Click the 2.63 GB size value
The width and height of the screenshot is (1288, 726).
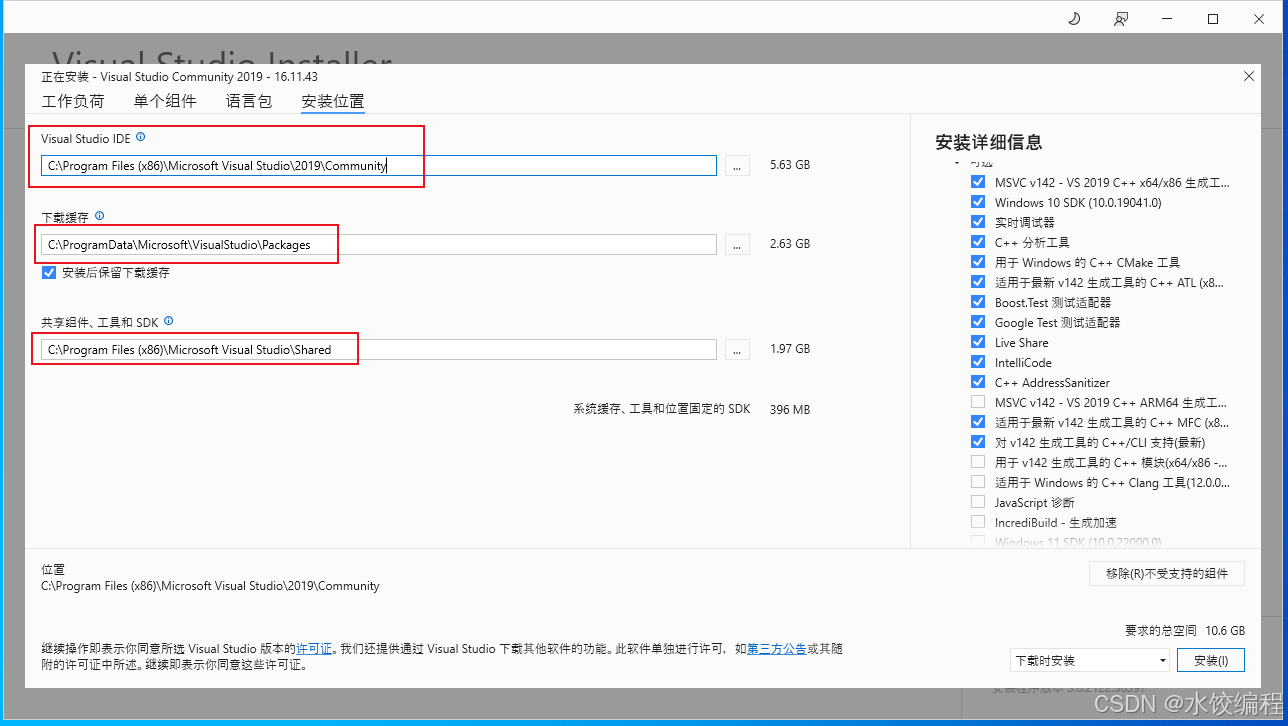pyautogui.click(x=790, y=244)
